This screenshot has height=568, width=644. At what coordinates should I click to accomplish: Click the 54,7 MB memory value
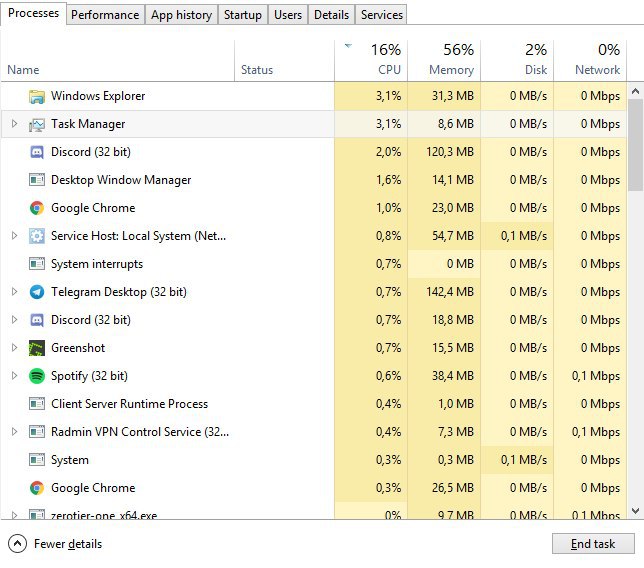click(x=453, y=236)
